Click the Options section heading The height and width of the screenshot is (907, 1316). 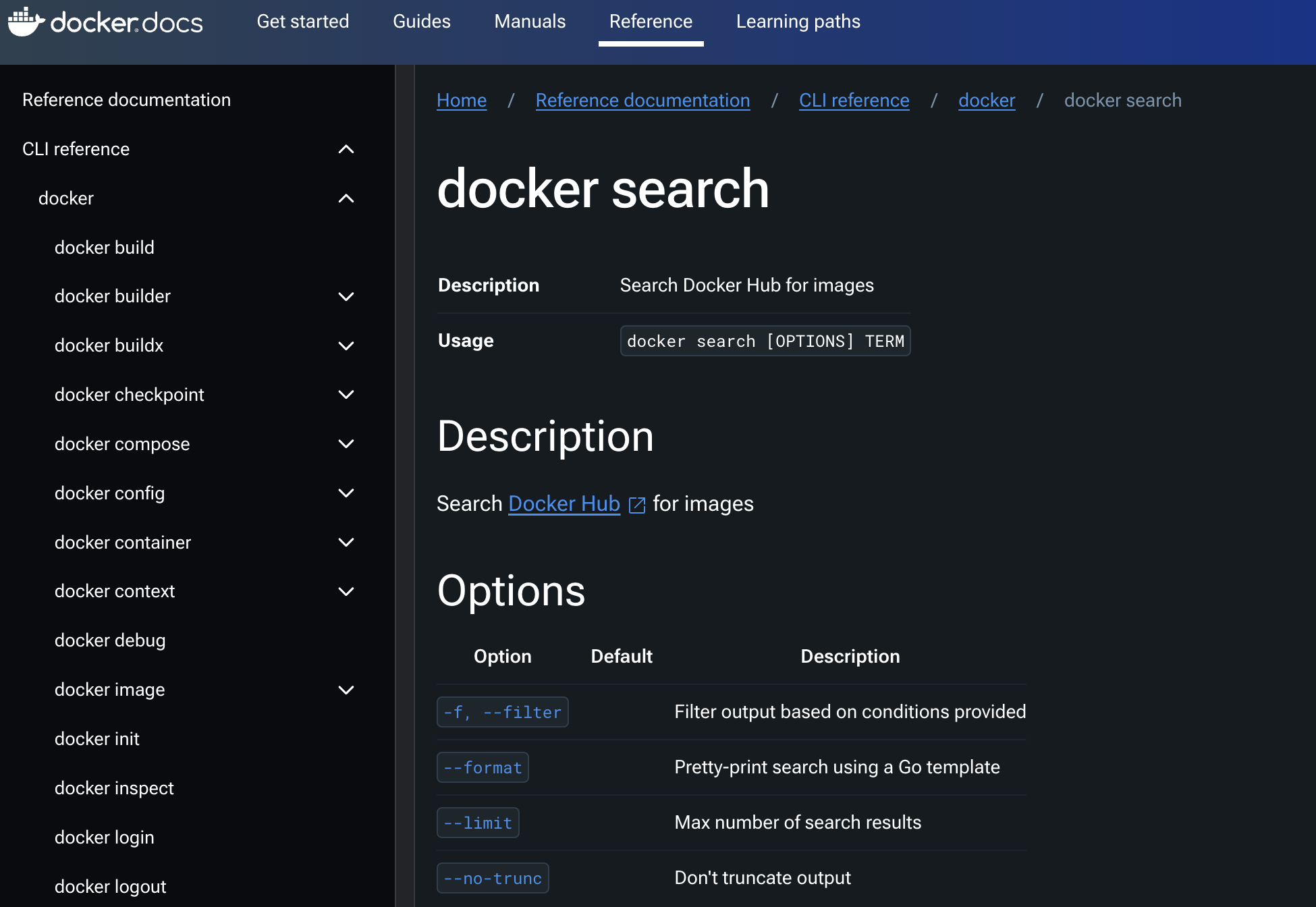point(511,591)
